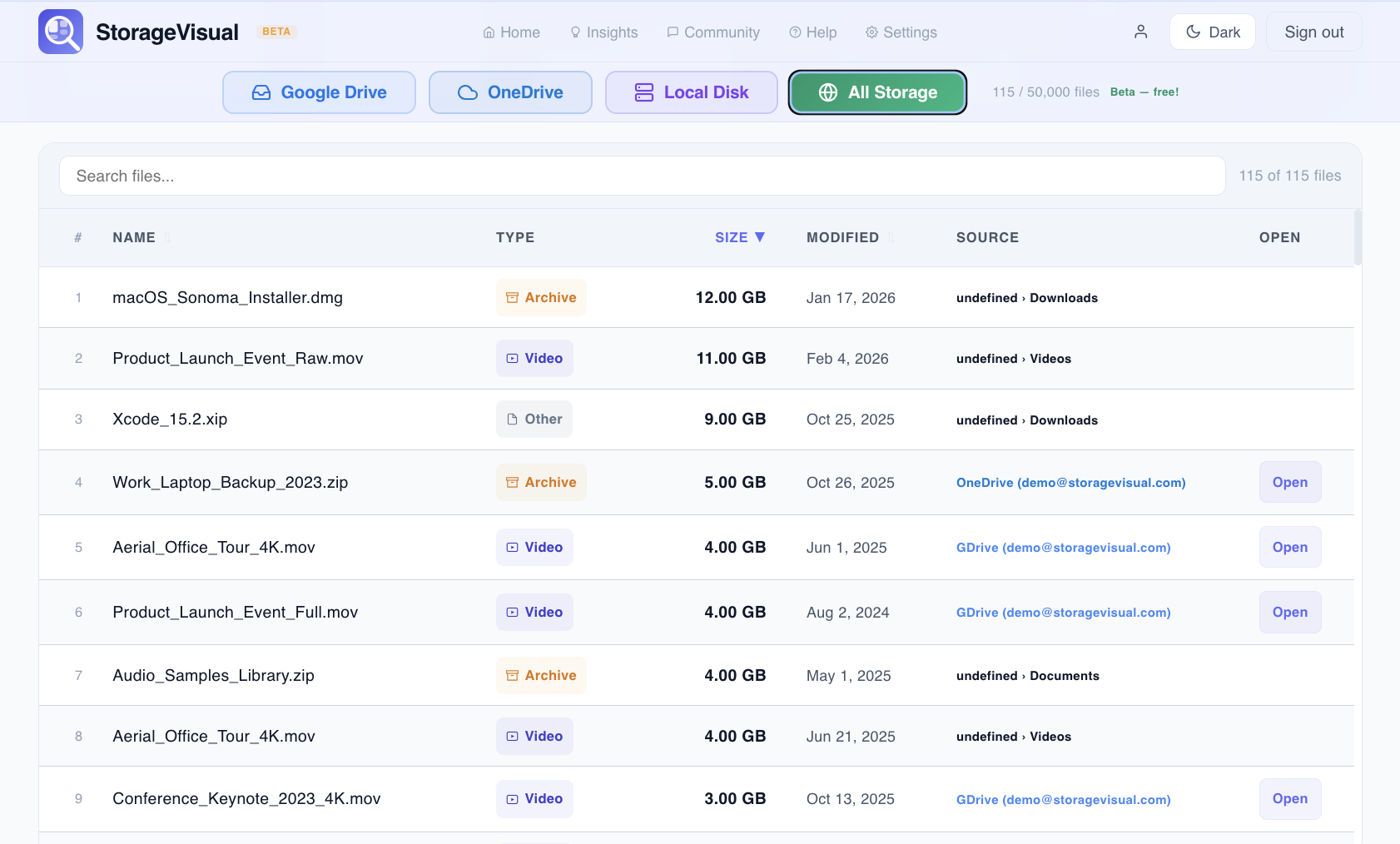Screen dimensions: 1400x844
Task: Click the StorageVisual logo icon
Action: (x=61, y=32)
